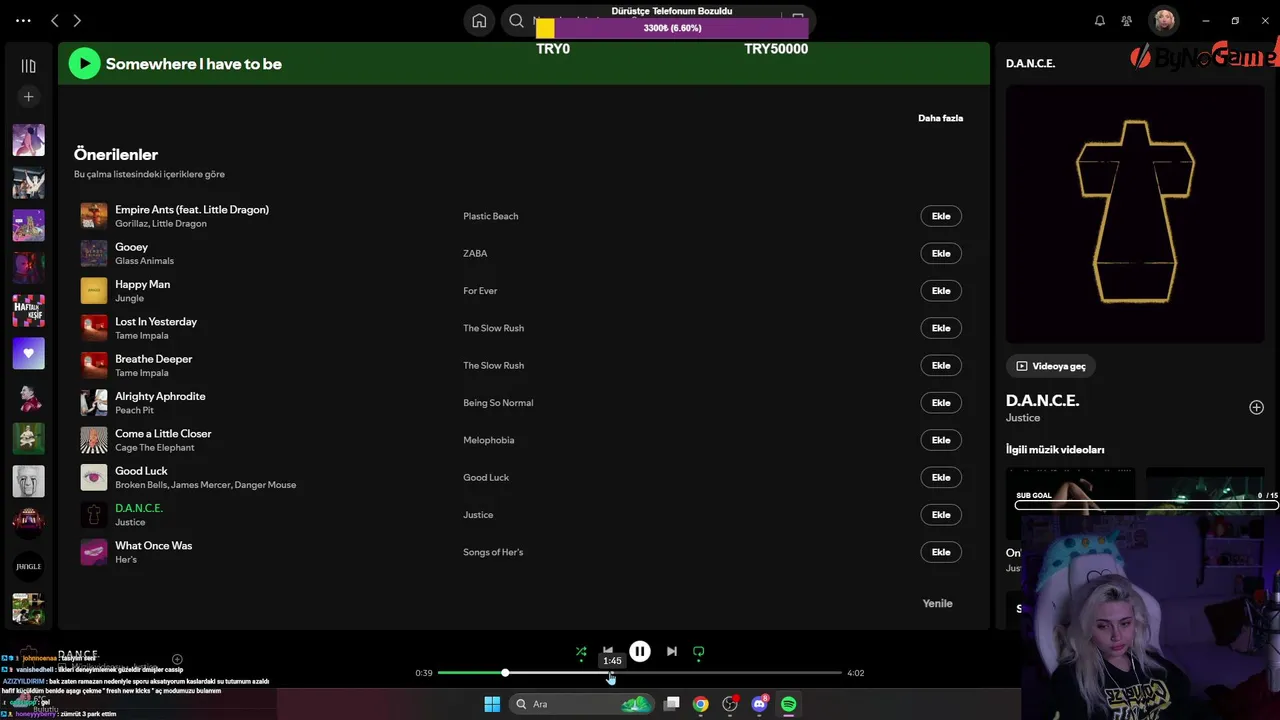Add D.A.N.C.E. to Liked Songs via plus icon

[1256, 407]
